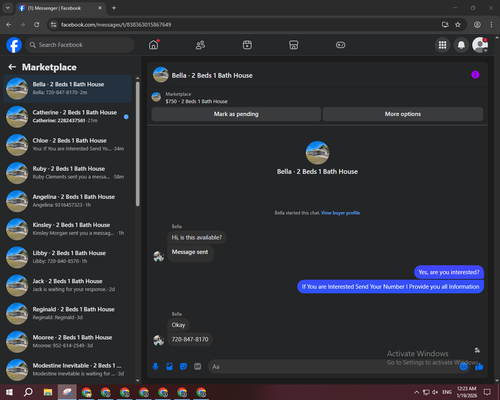Select the Modestine Inevitable conversation
The image size is (500, 400).
point(68,370)
